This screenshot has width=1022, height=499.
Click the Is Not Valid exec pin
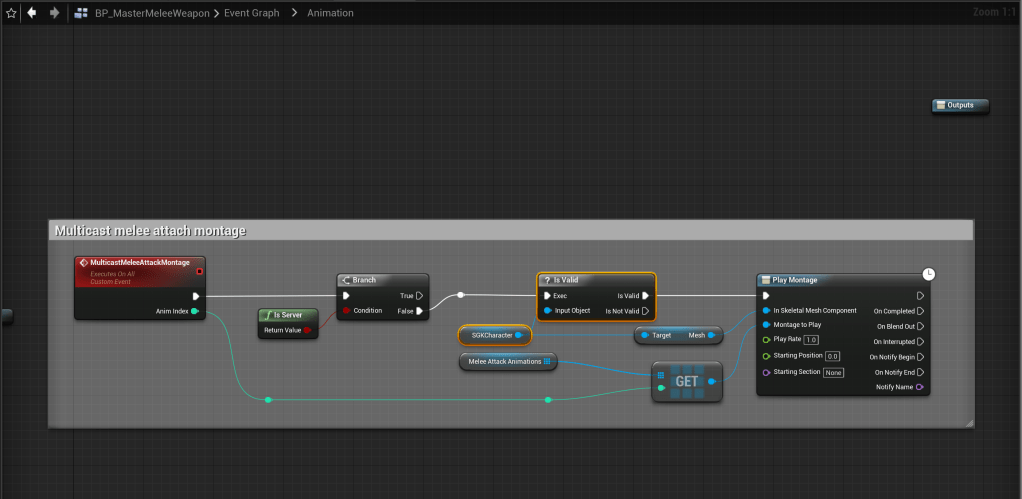(646, 311)
